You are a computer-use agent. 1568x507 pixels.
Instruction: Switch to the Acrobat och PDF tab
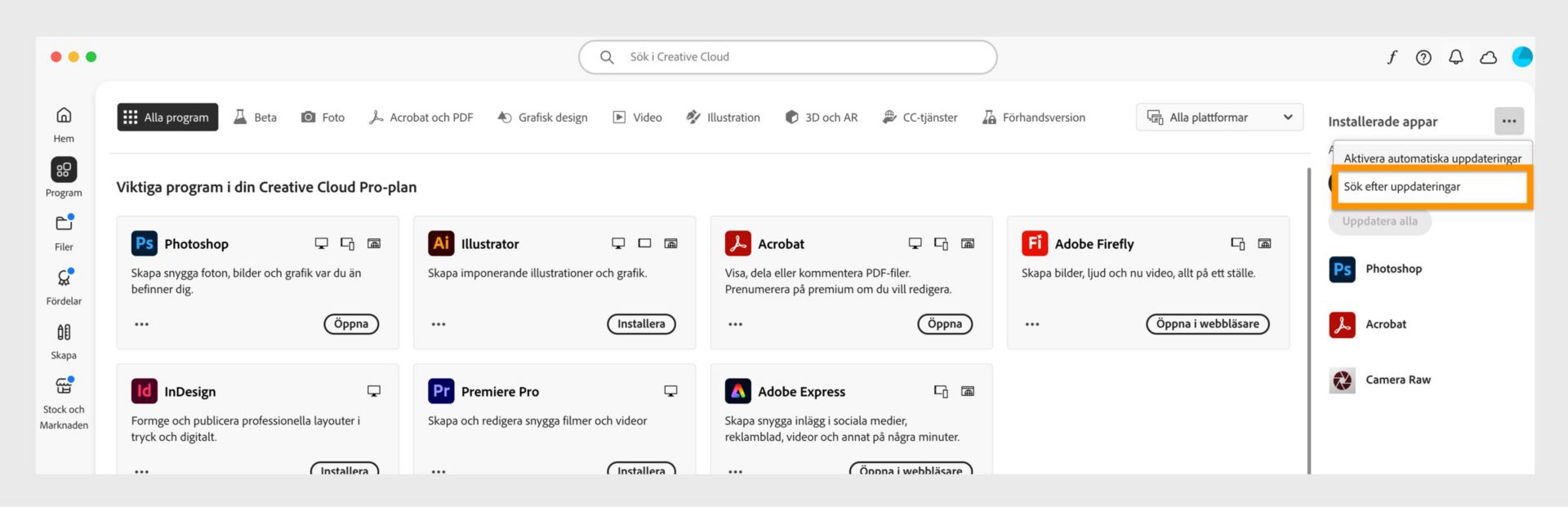(x=421, y=117)
